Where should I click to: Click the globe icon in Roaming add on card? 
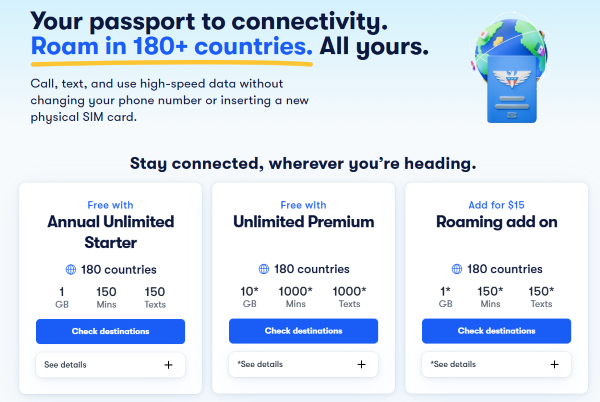pos(457,269)
